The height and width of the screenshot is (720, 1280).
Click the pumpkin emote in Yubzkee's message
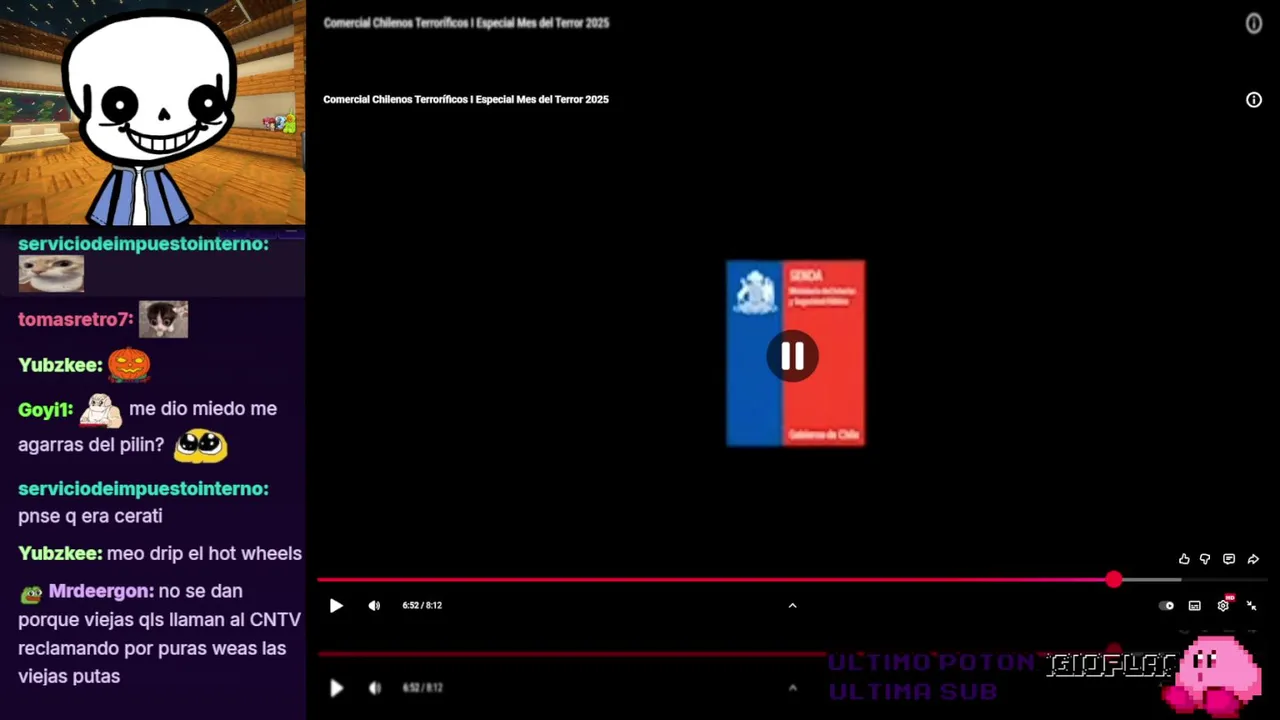point(129,364)
